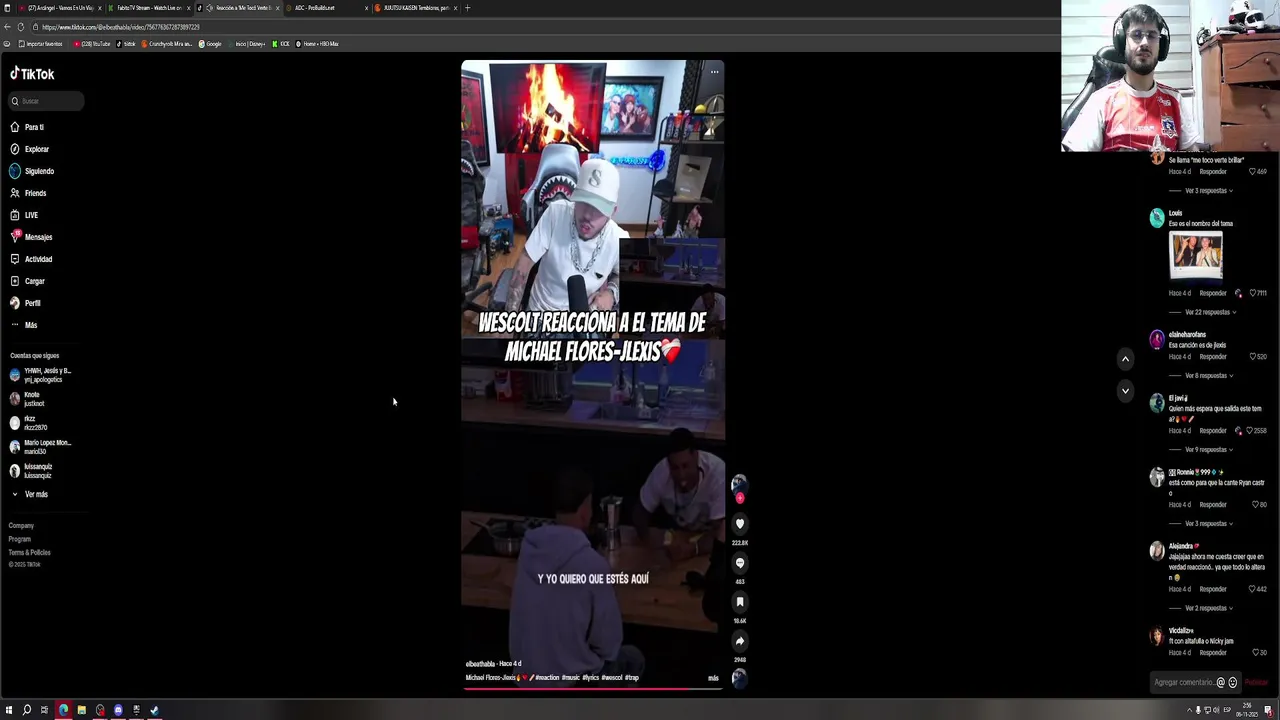The height and width of the screenshot is (720, 1280).
Task: Insert mention with @ icon
Action: tap(1220, 682)
